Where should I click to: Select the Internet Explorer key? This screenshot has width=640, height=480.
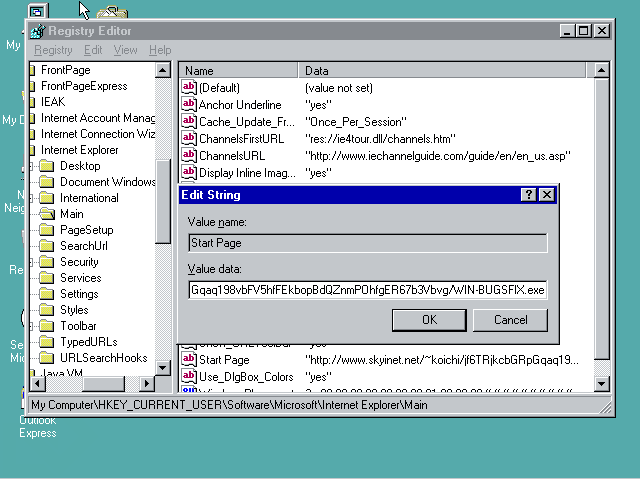tap(80, 150)
